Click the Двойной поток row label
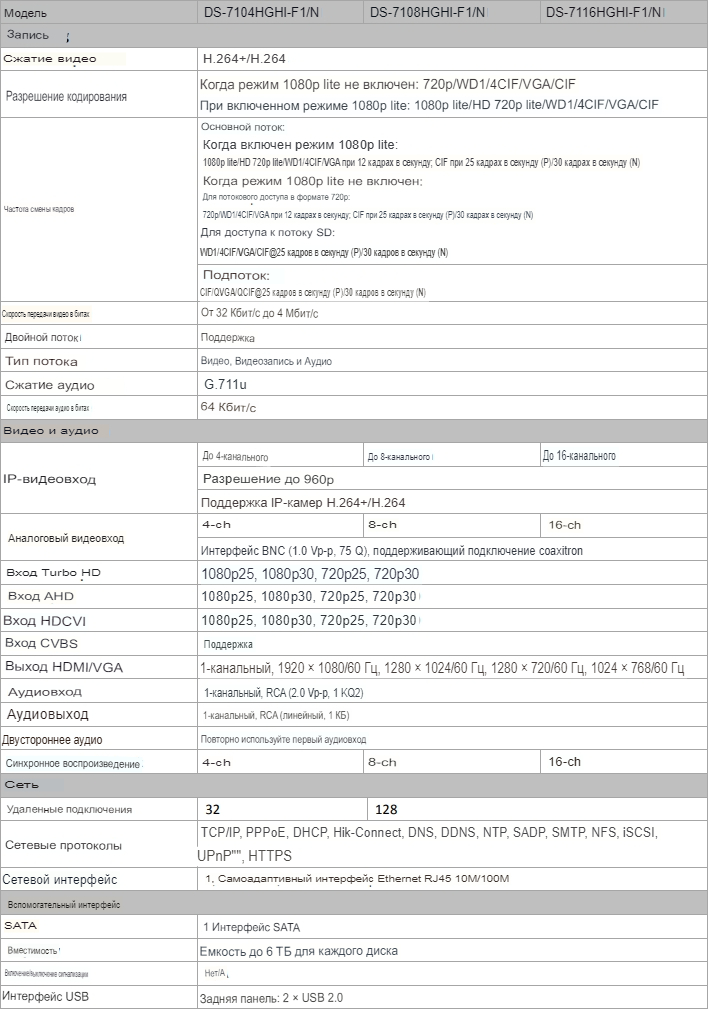Viewport: 709px width, 1009px height. [42, 337]
